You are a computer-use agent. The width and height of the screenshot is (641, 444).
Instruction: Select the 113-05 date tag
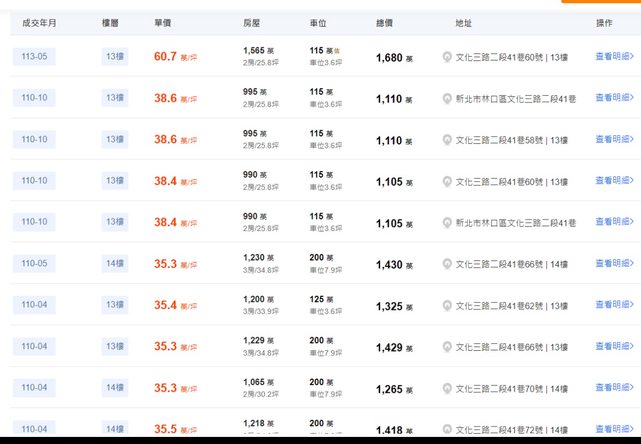(x=35, y=58)
